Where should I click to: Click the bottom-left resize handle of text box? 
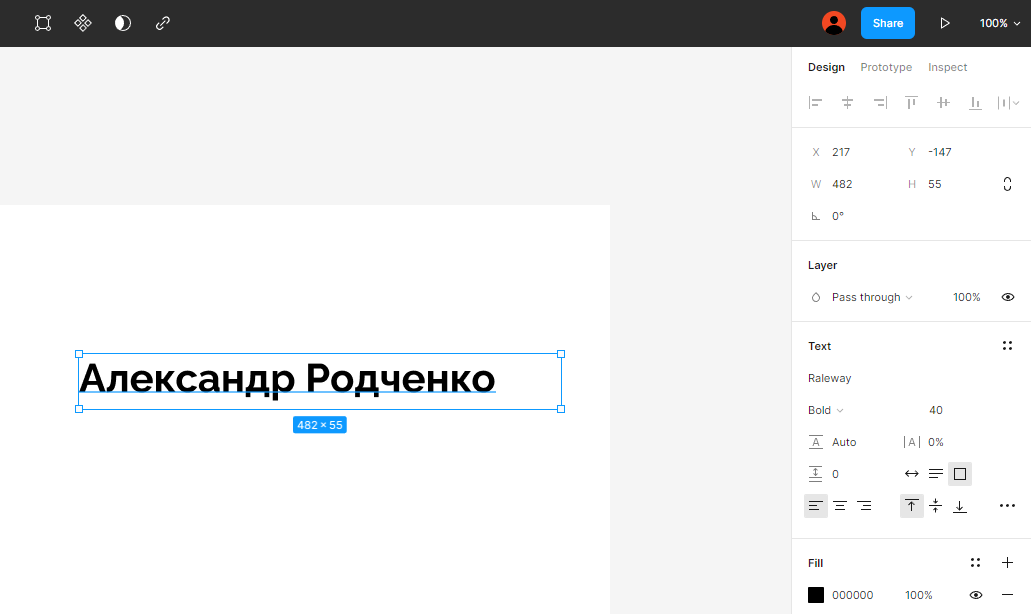[79, 409]
